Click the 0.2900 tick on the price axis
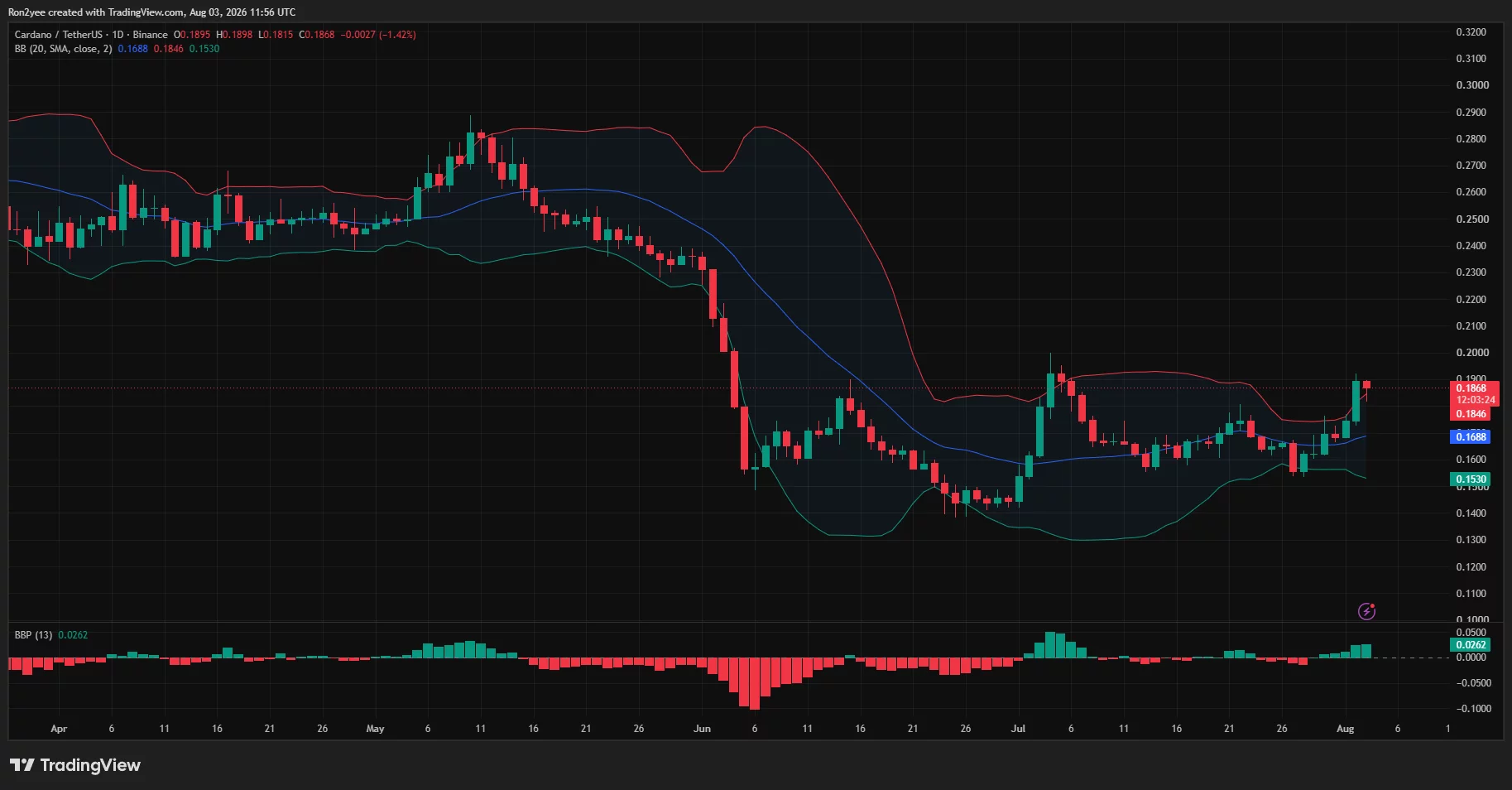Viewport: 1512px width, 790px height. [1471, 113]
